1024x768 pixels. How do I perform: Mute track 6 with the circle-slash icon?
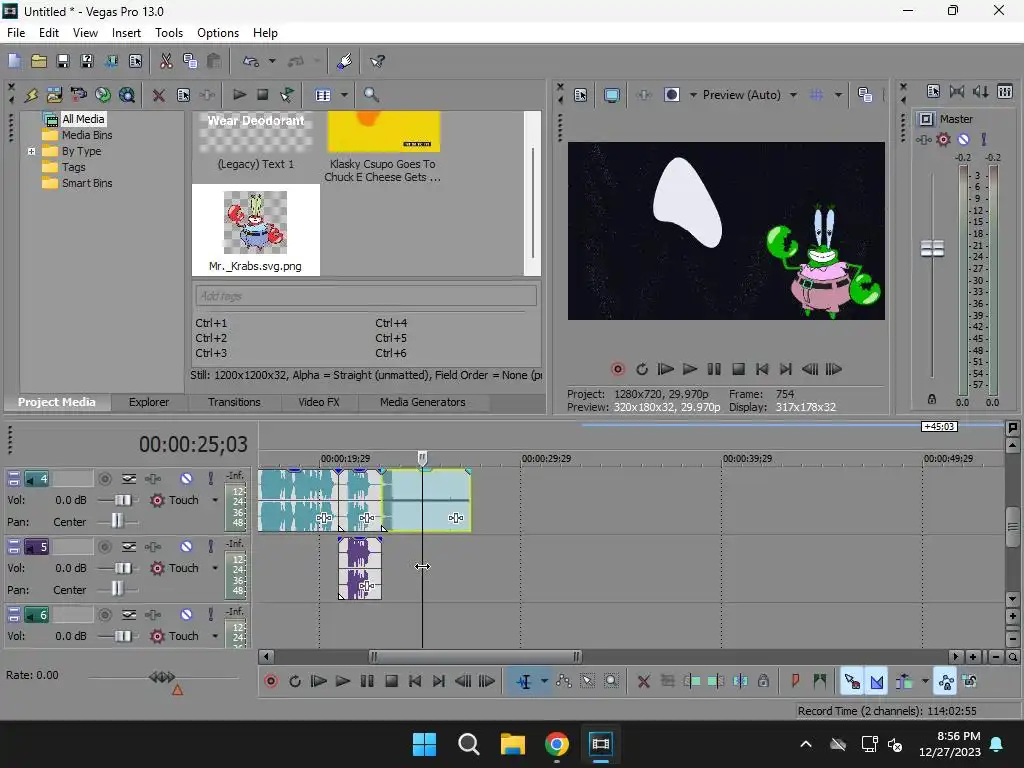point(186,615)
